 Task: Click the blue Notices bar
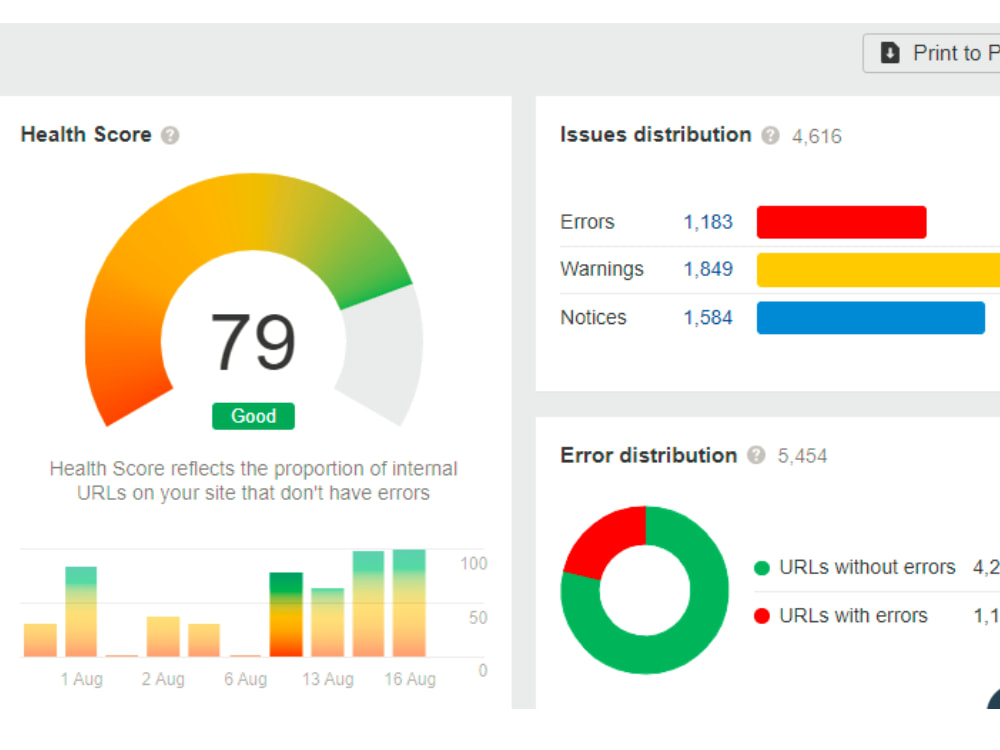tap(871, 318)
